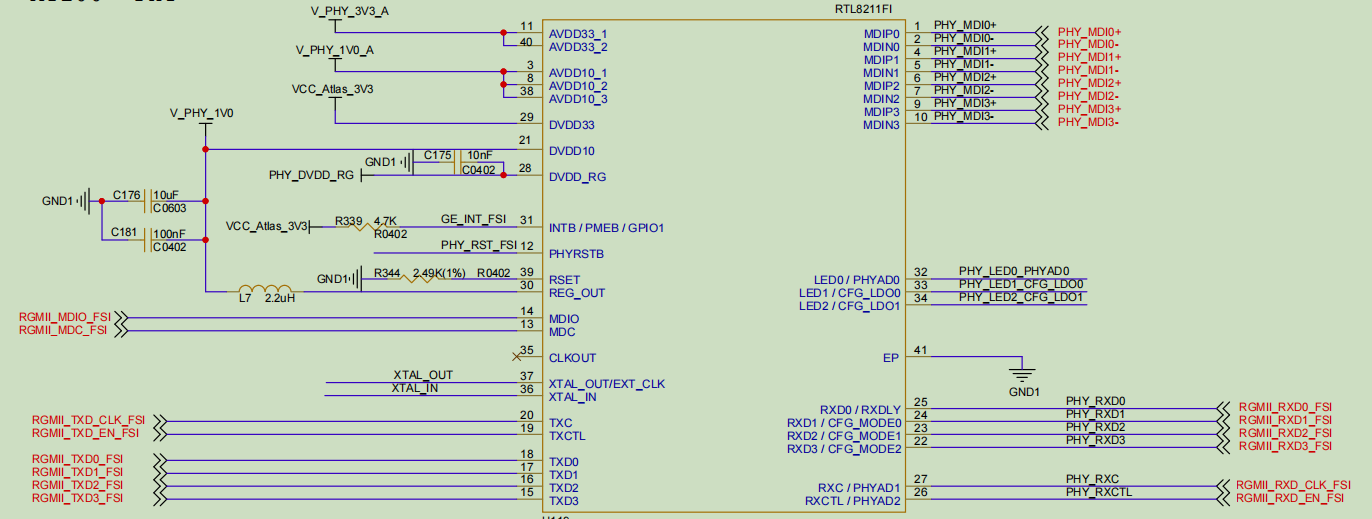This screenshot has width=1372, height=519.
Task: Click the REG_OUT pin name
Action: click(577, 293)
